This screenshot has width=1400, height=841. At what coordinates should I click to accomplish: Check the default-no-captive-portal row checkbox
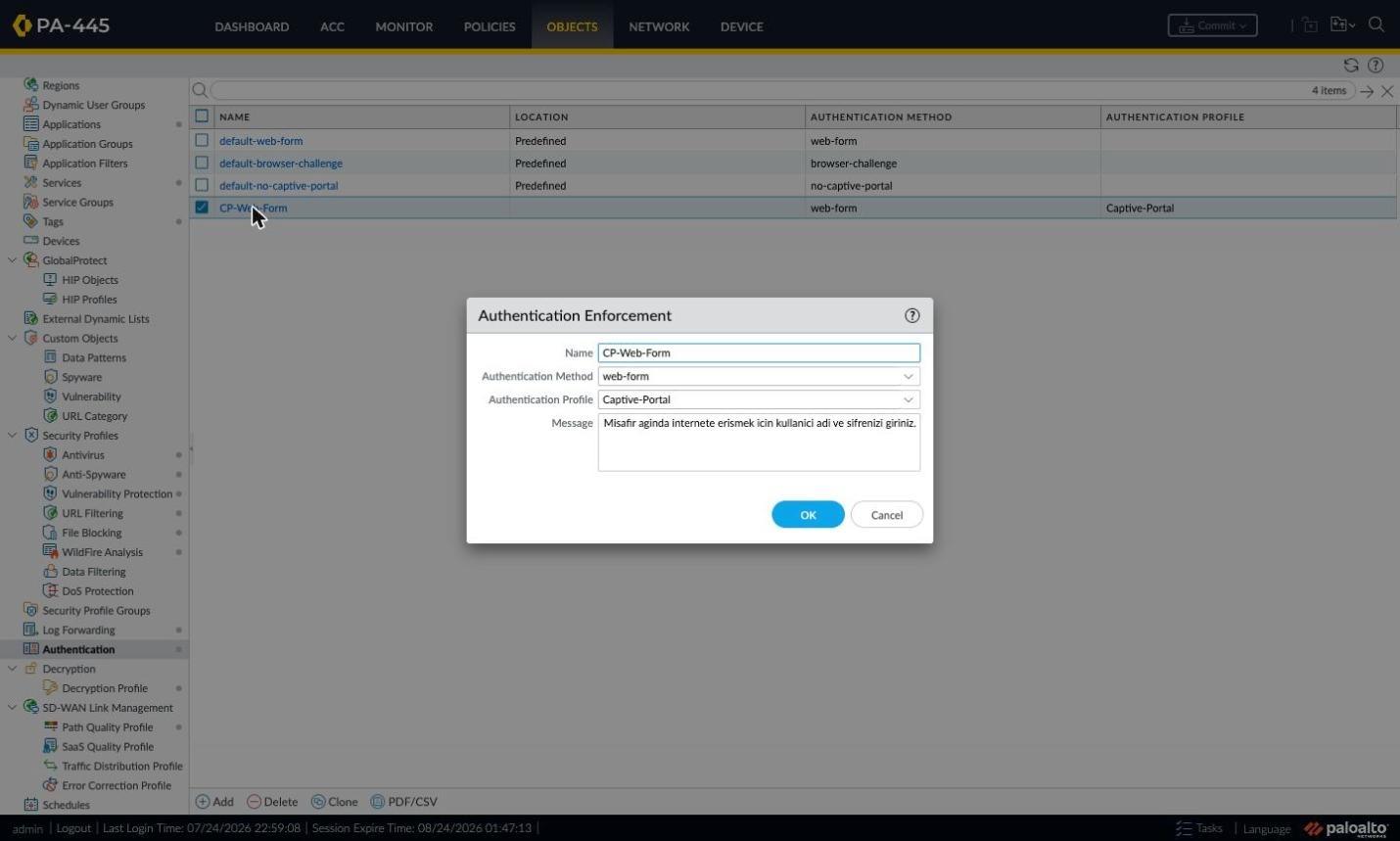click(202, 185)
